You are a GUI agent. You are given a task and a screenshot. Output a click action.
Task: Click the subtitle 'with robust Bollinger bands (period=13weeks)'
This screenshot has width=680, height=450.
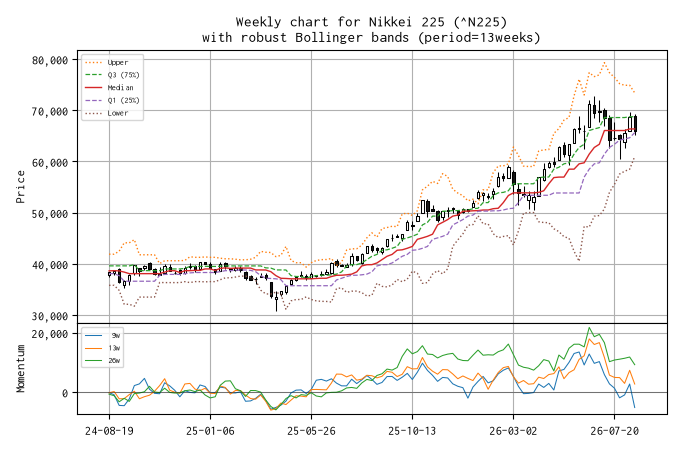coord(371,38)
